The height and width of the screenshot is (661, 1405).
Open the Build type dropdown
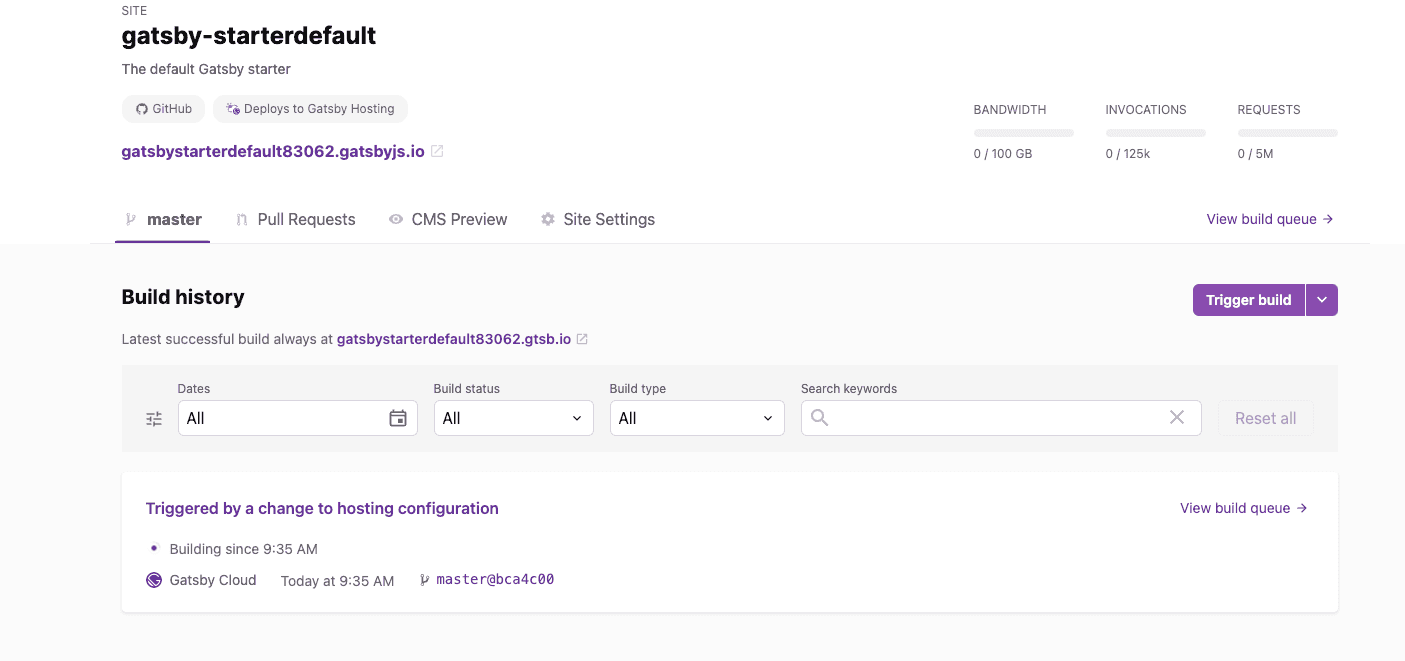pos(697,418)
